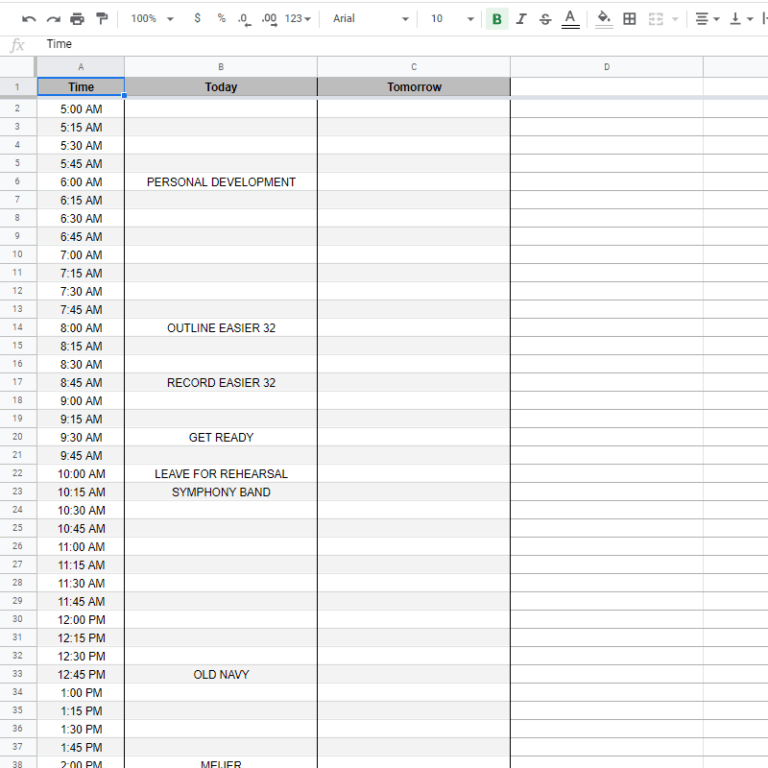Format as currency with dollar icon
Image resolution: width=768 pixels, height=768 pixels.
point(197,19)
